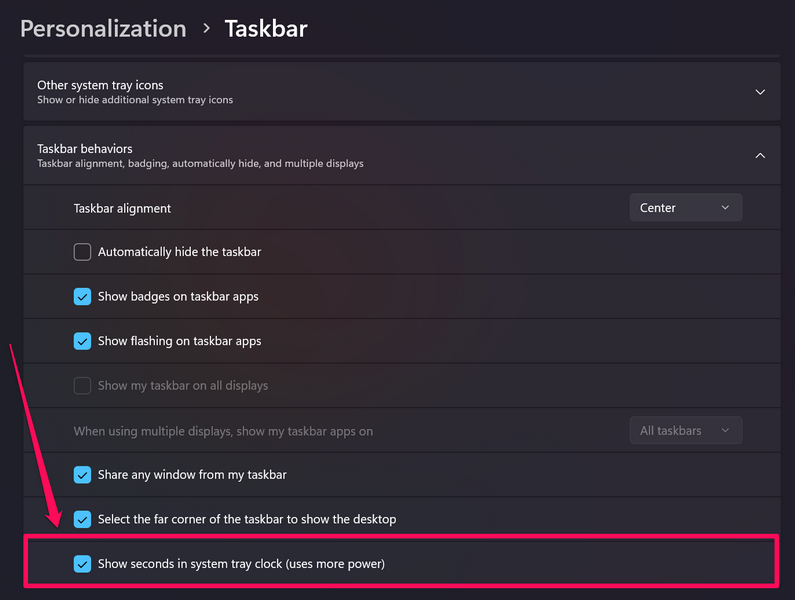Disable Show seconds in system tray clock
Screen dimensions: 795x600
pos(83,564)
